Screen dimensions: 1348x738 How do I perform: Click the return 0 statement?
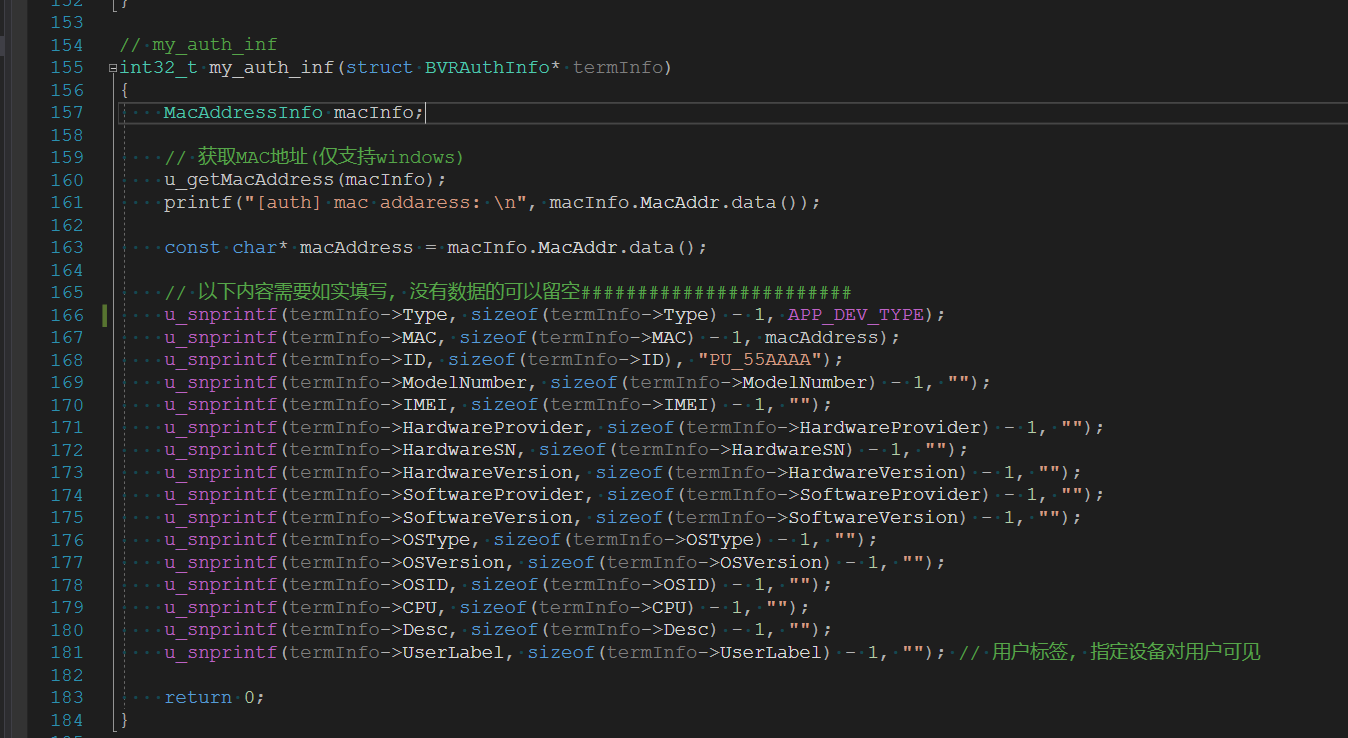pos(213,697)
